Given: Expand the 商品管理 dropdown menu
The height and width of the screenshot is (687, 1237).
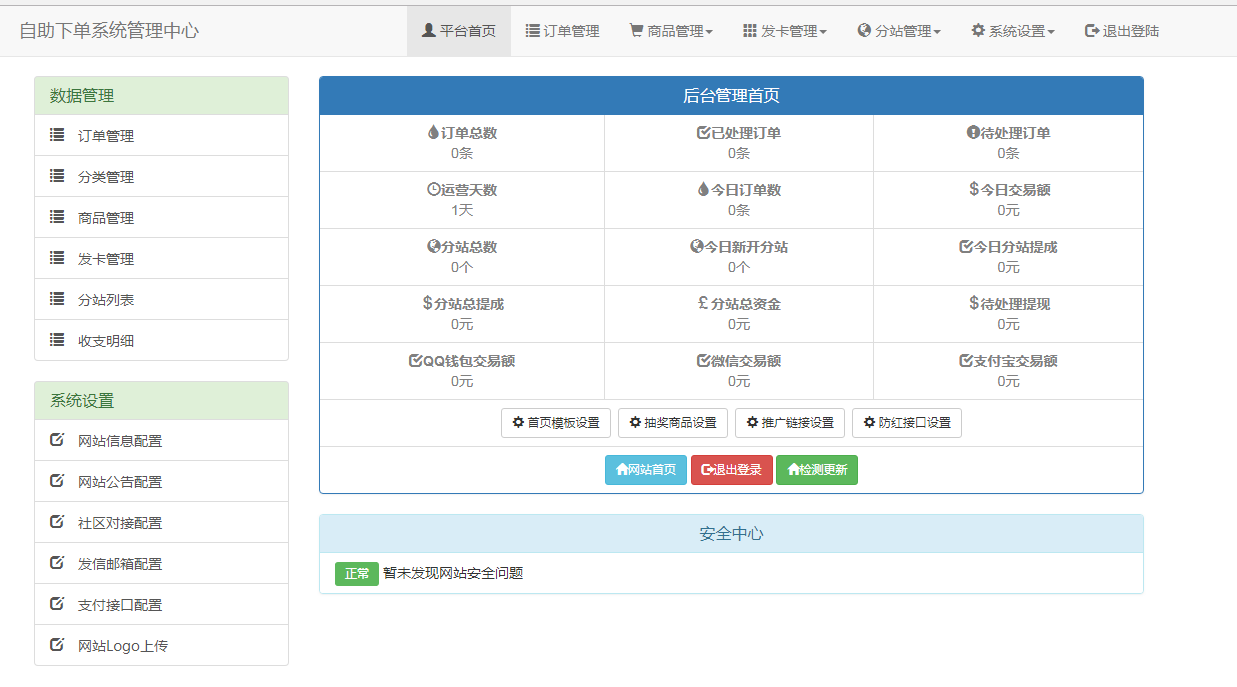Looking at the screenshot, I should [670, 30].
